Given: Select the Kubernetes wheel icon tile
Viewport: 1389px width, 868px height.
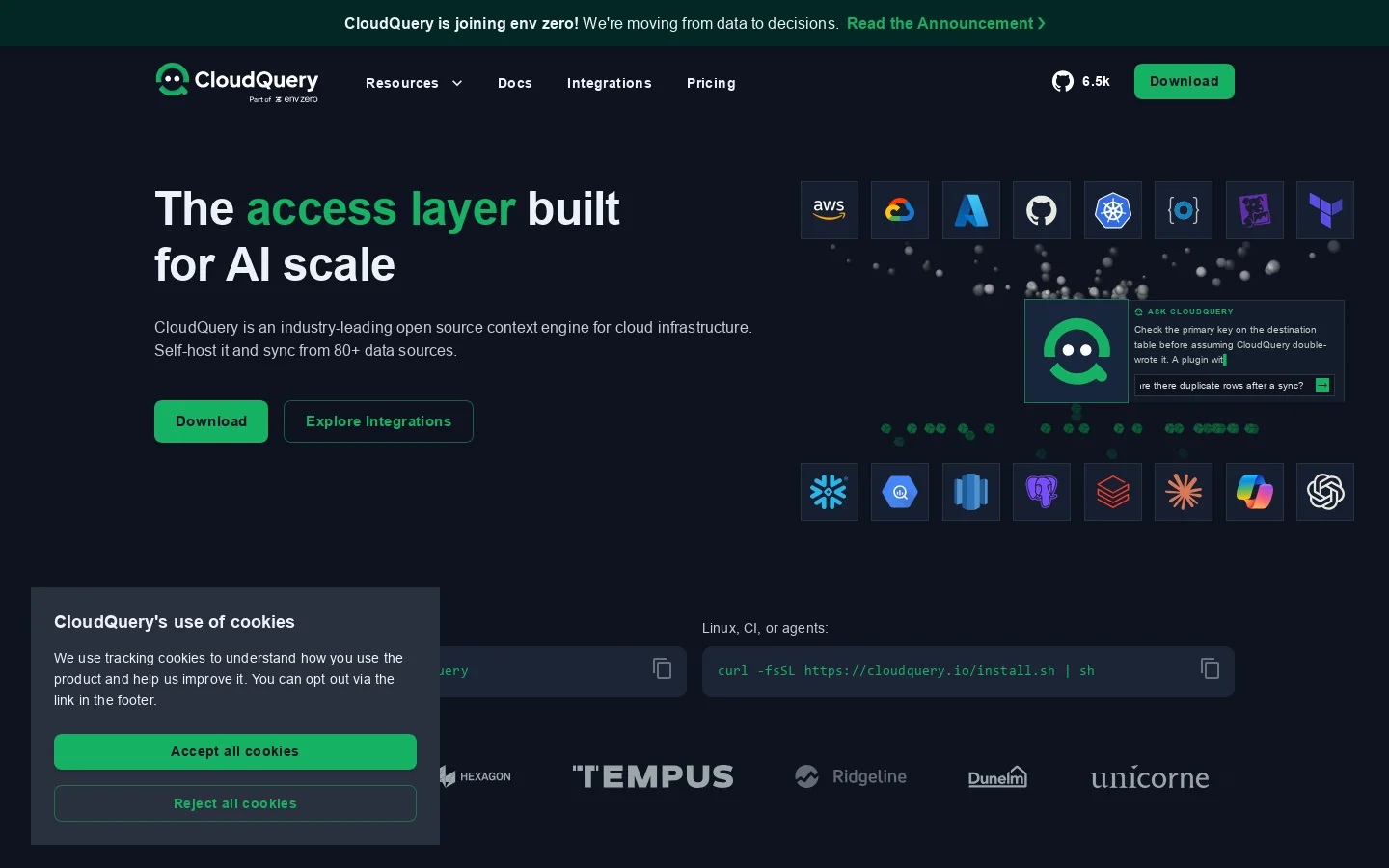Looking at the screenshot, I should pyautogui.click(x=1113, y=210).
